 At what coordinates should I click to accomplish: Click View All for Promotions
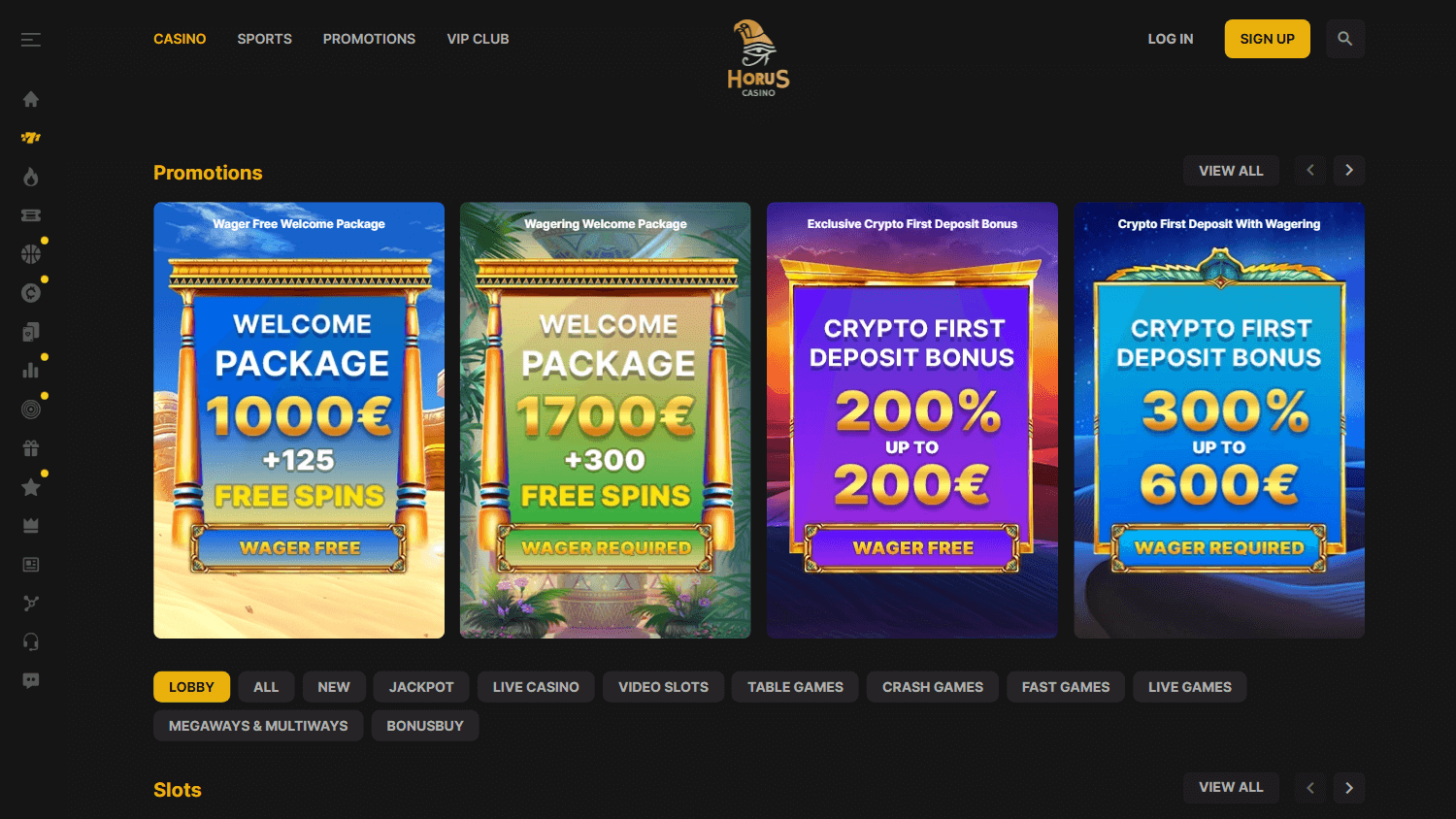point(1231,171)
